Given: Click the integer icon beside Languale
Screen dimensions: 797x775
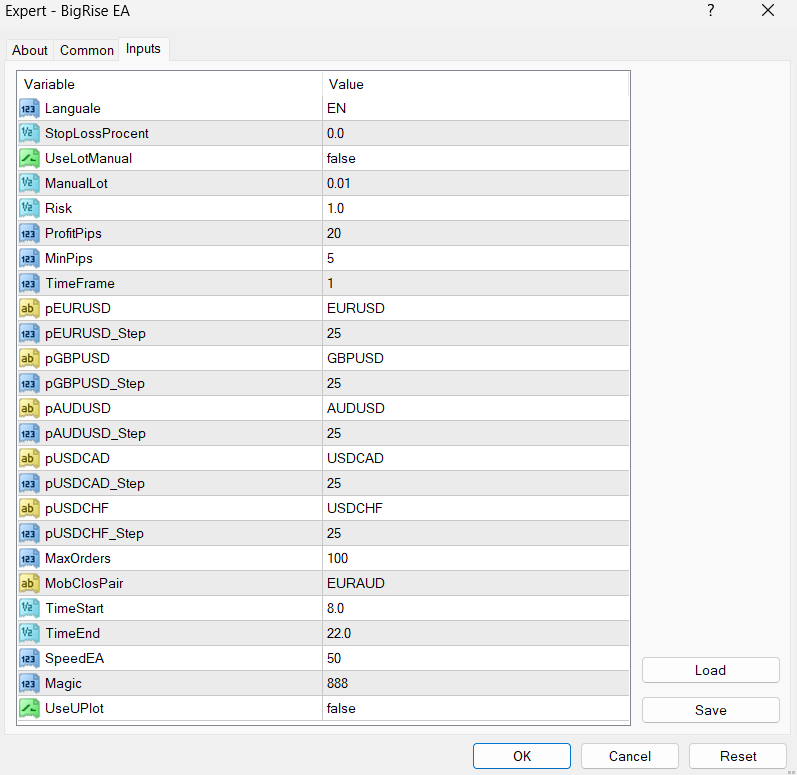Looking at the screenshot, I should coord(29,108).
